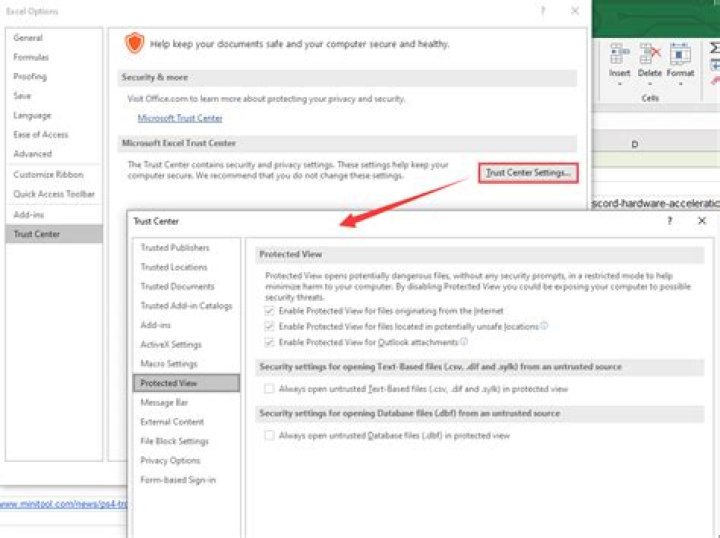Open the Insert dropdown arrow in Cells group
The image size is (720, 538).
619,84
